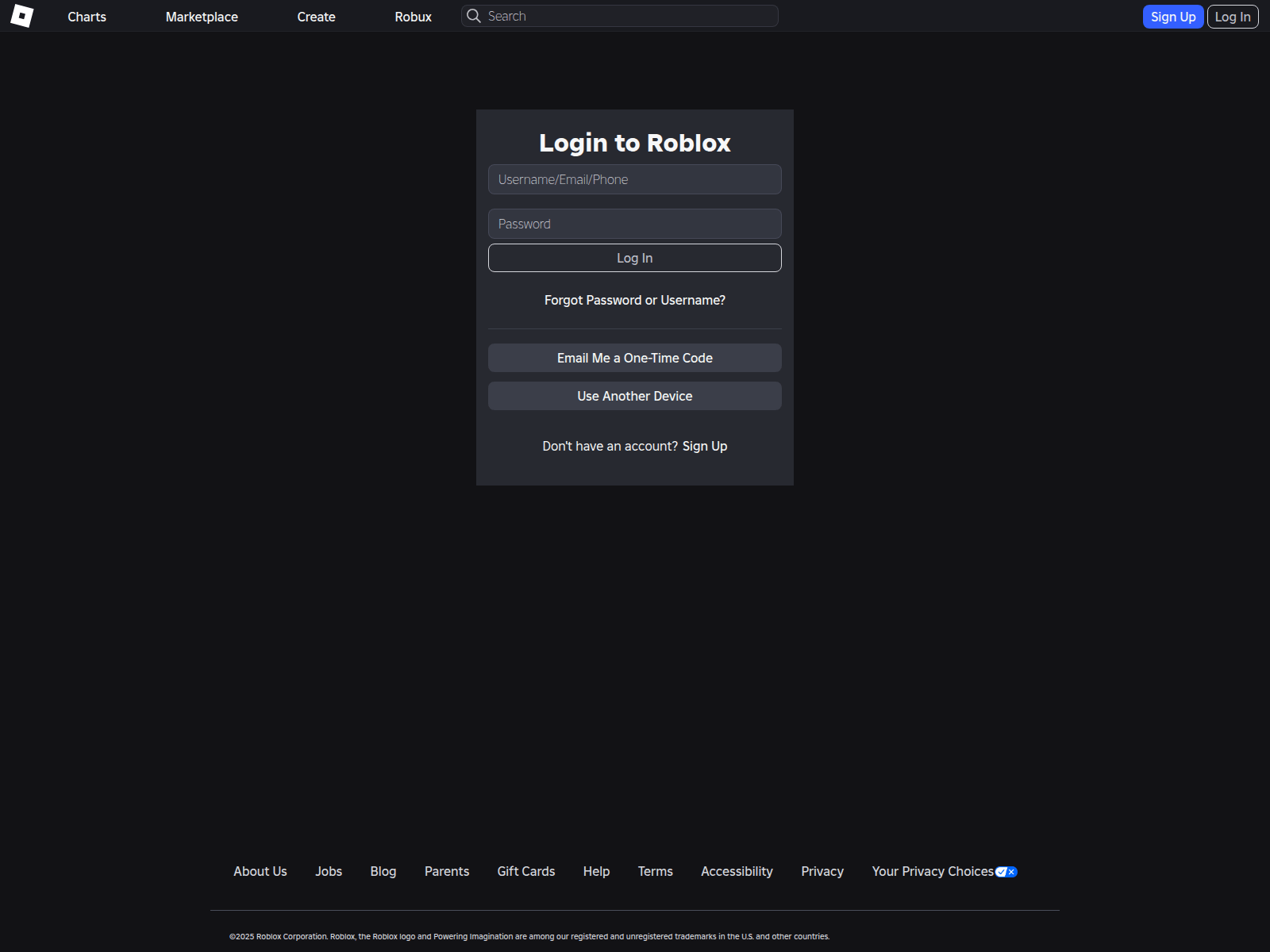Open the Blog footer link
Image resolution: width=1270 pixels, height=952 pixels.
pyautogui.click(x=383, y=871)
